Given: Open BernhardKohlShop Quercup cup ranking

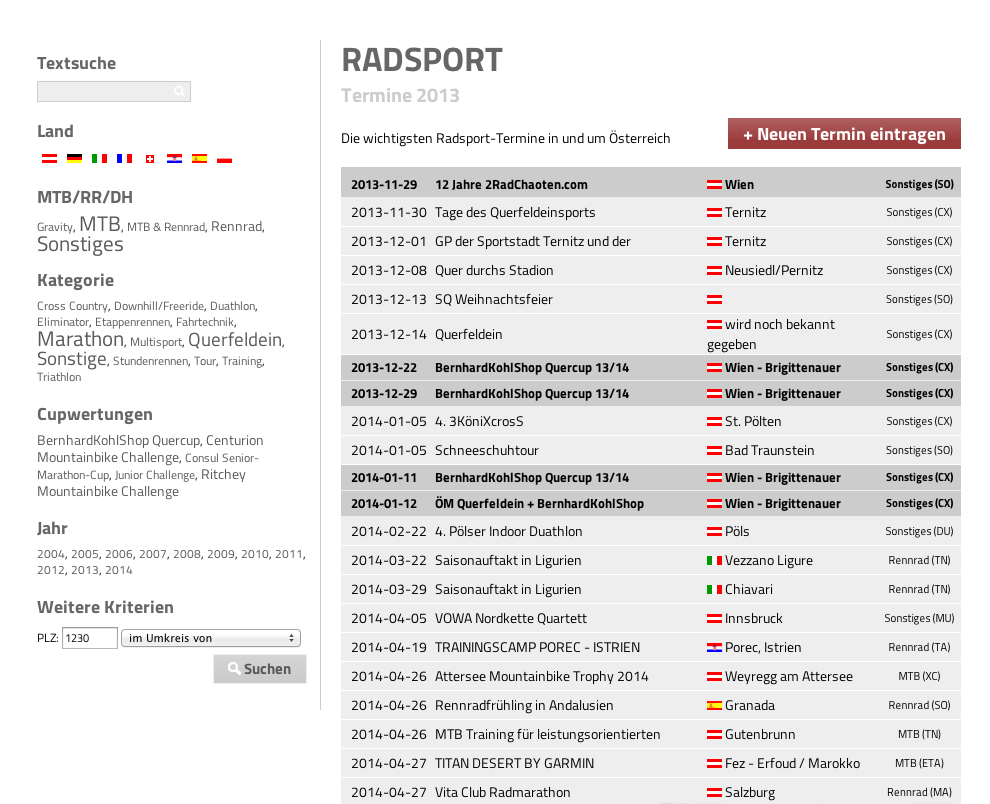Looking at the screenshot, I should [119, 440].
